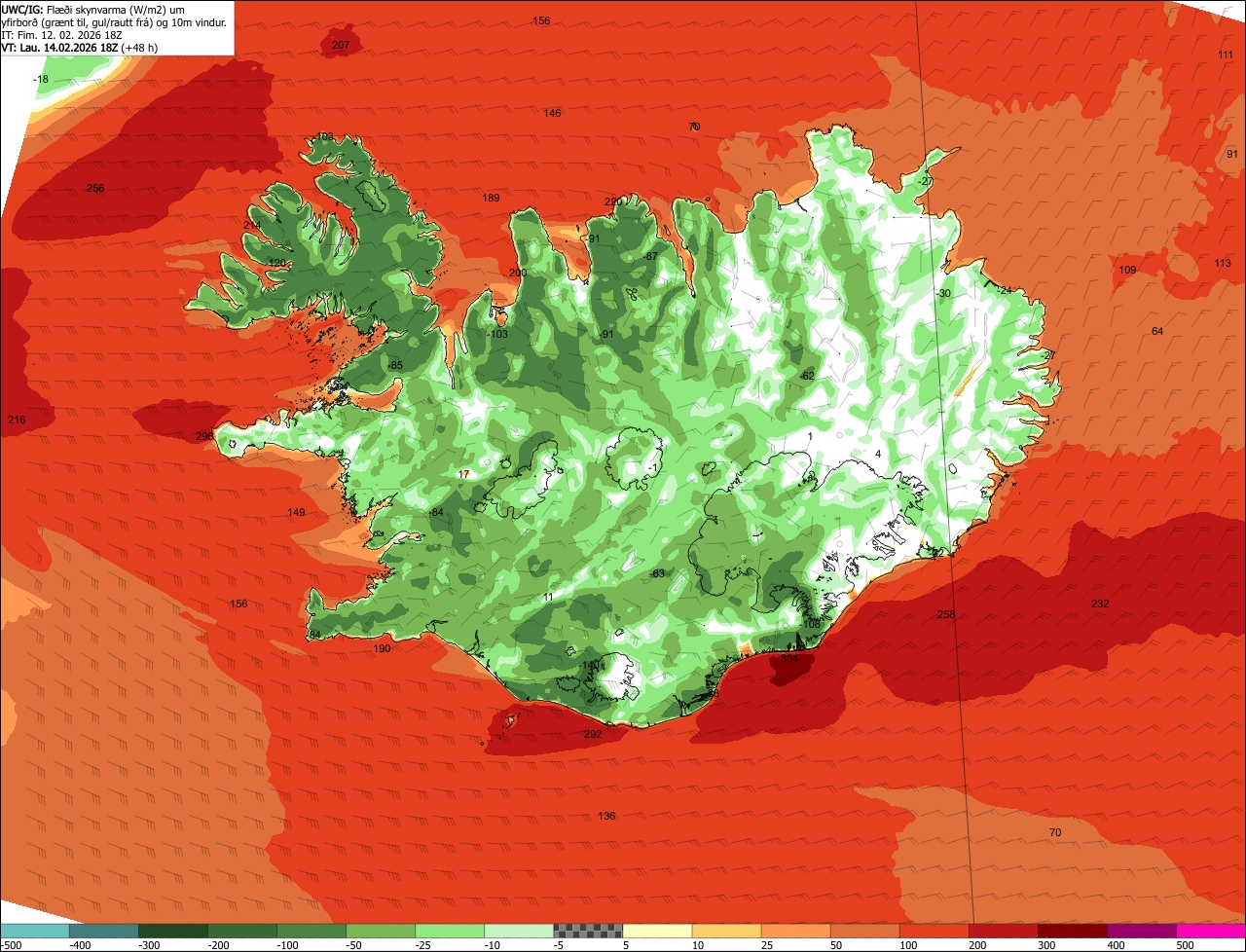The width and height of the screenshot is (1246, 952).
Task: Click the value 207 near the top-left
Action: [341, 45]
